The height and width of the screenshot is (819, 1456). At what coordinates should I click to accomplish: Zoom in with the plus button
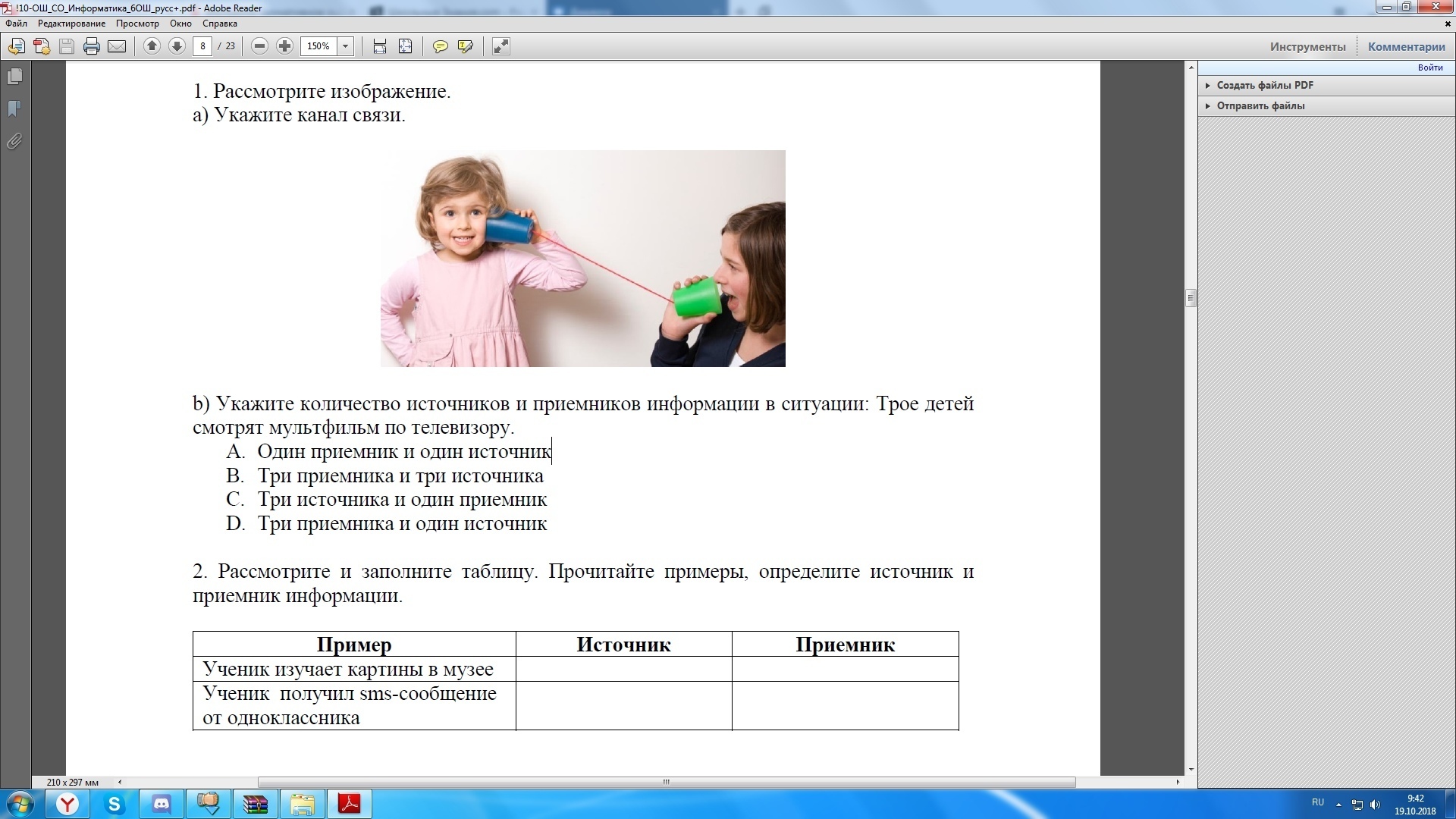coord(284,46)
